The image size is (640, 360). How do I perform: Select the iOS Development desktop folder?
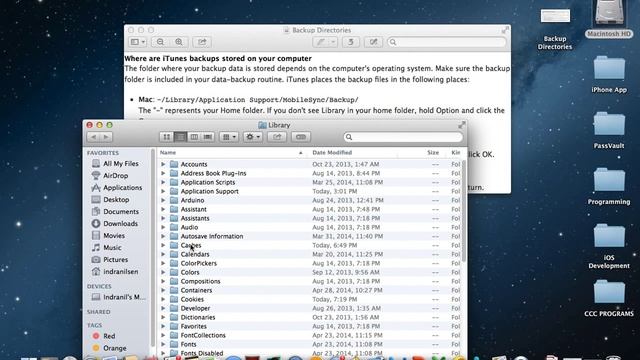(609, 246)
